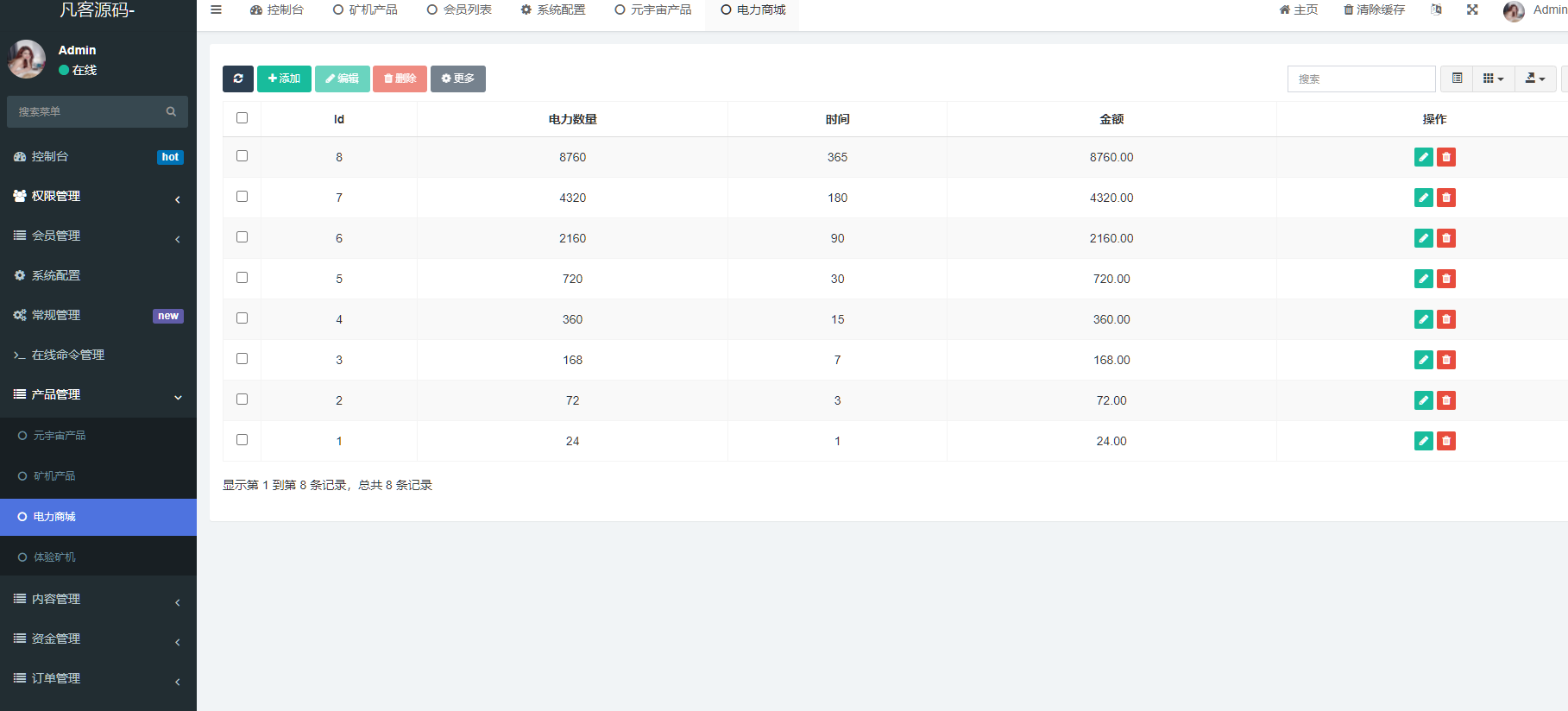Click the red delete icon for row 5

[x=1446, y=279]
